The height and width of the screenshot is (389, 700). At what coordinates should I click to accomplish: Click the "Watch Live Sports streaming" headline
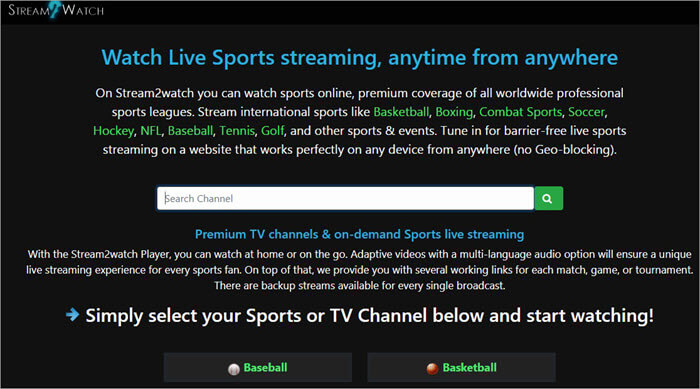point(359,58)
